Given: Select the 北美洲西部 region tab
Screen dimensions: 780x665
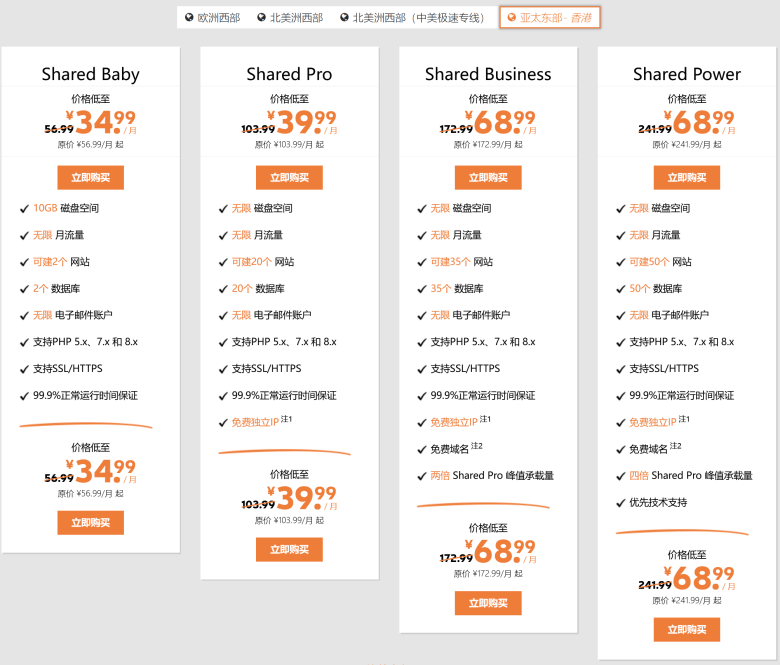Looking at the screenshot, I should (x=290, y=18).
